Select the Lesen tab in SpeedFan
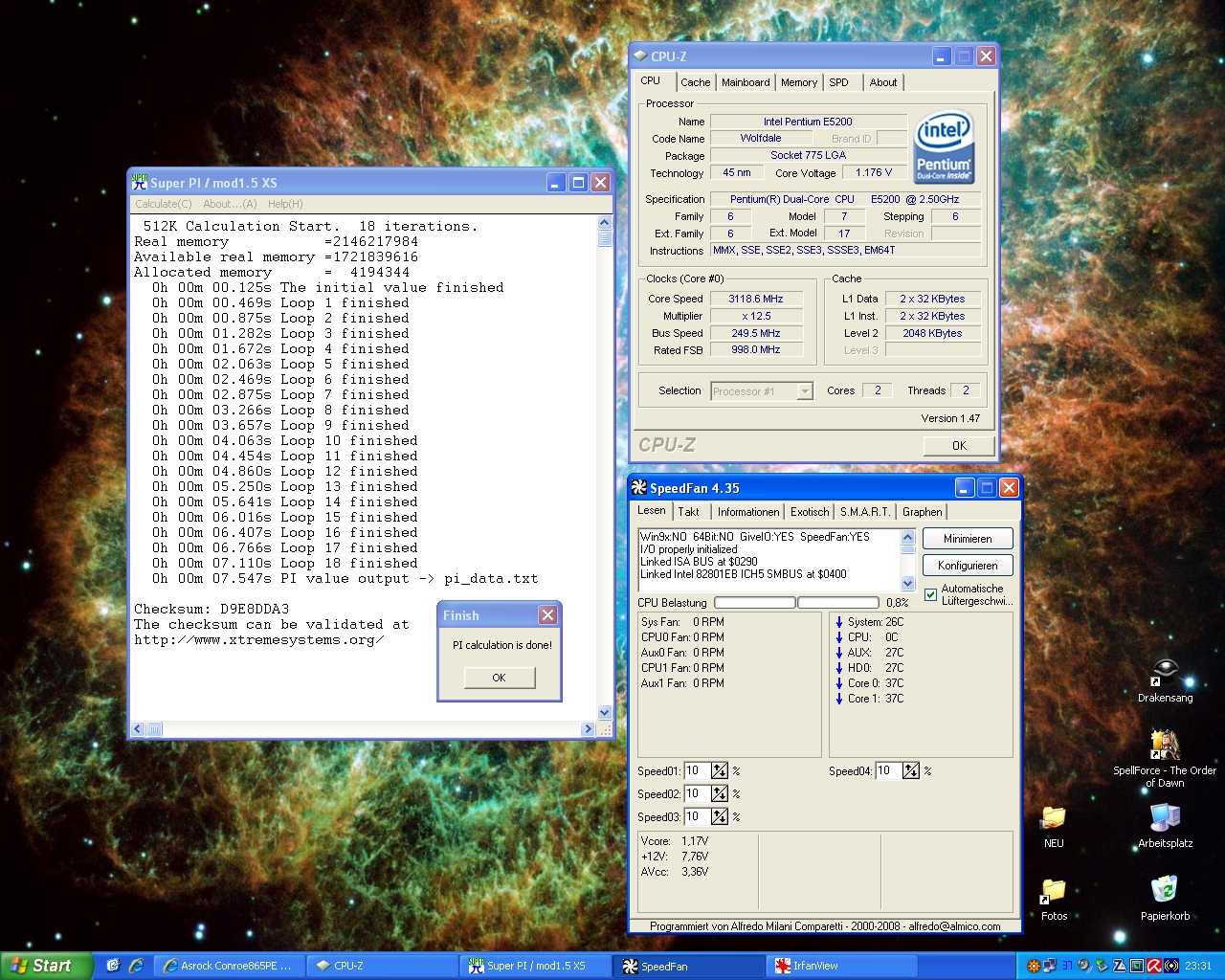 652,511
